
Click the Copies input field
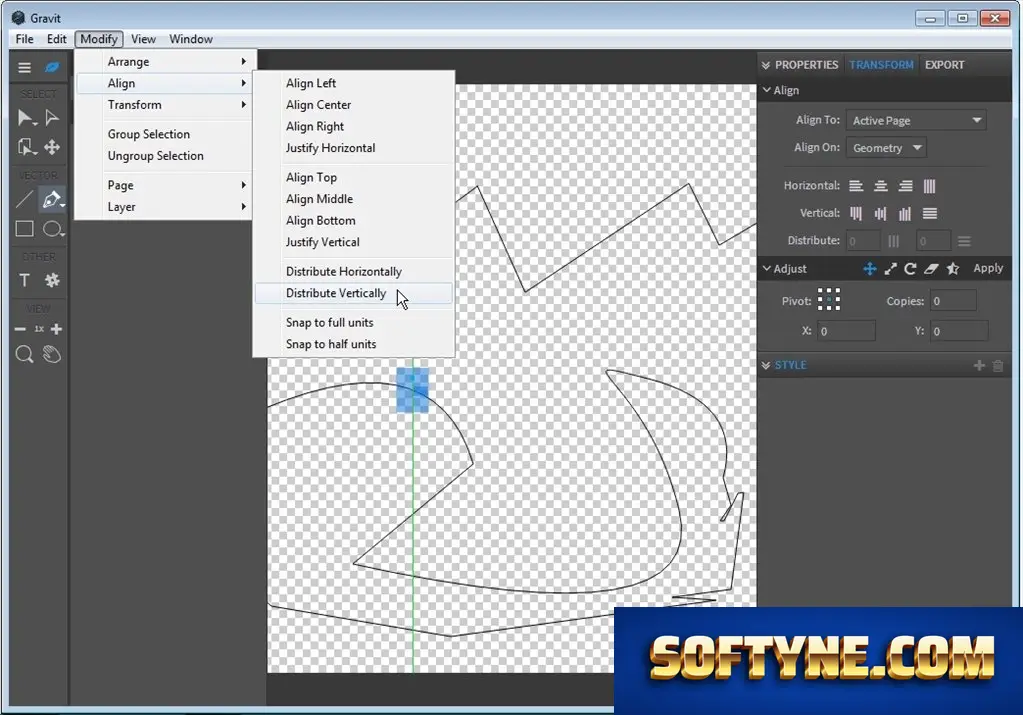pos(953,301)
